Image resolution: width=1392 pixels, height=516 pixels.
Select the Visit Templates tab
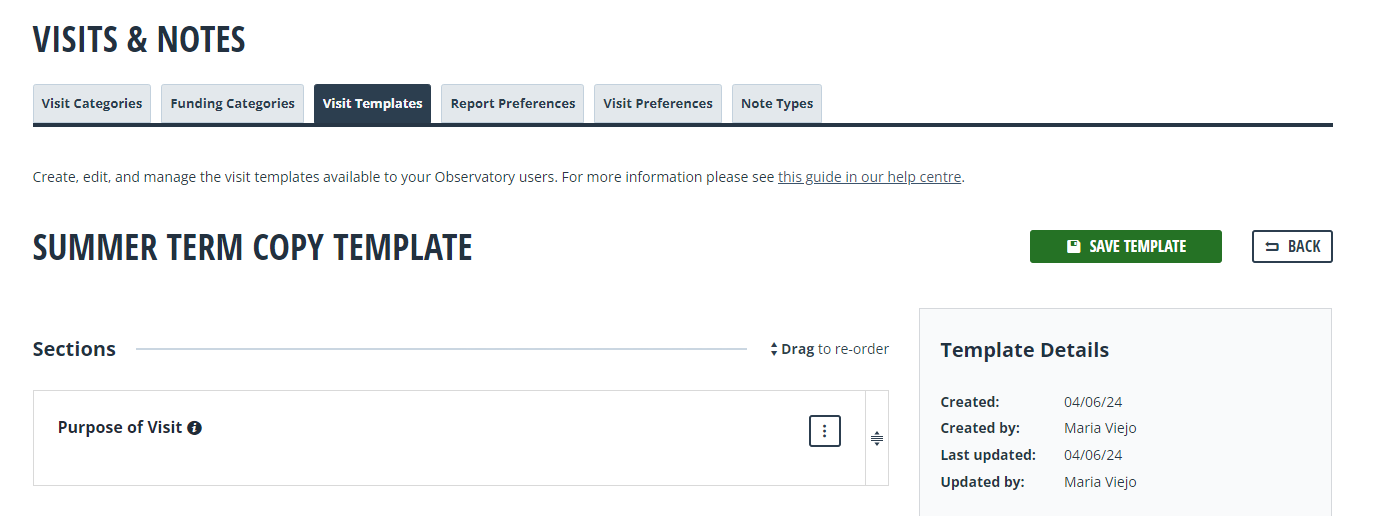click(373, 104)
